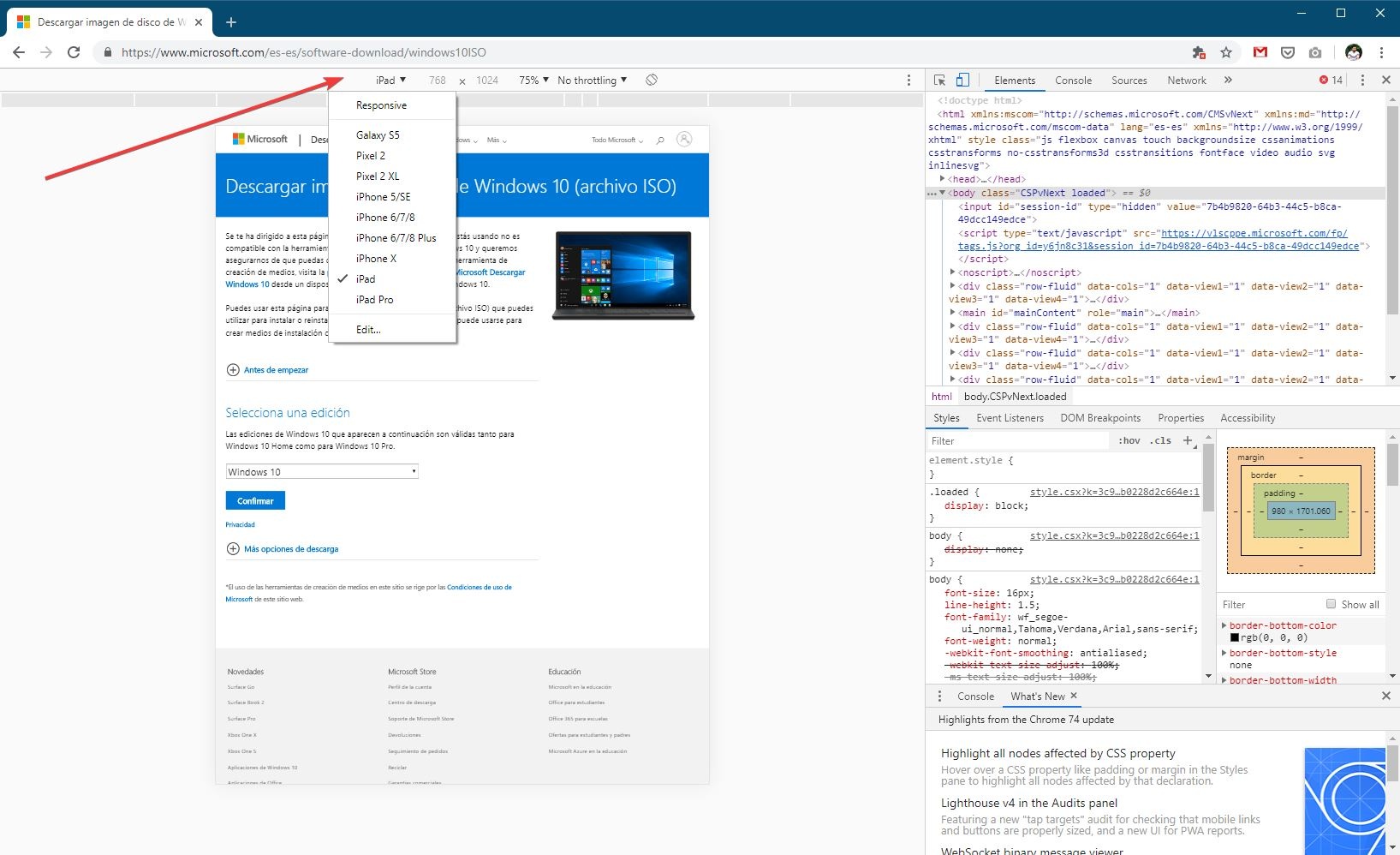
Task: Open the DOM Breakpoints tab
Action: pos(1100,418)
